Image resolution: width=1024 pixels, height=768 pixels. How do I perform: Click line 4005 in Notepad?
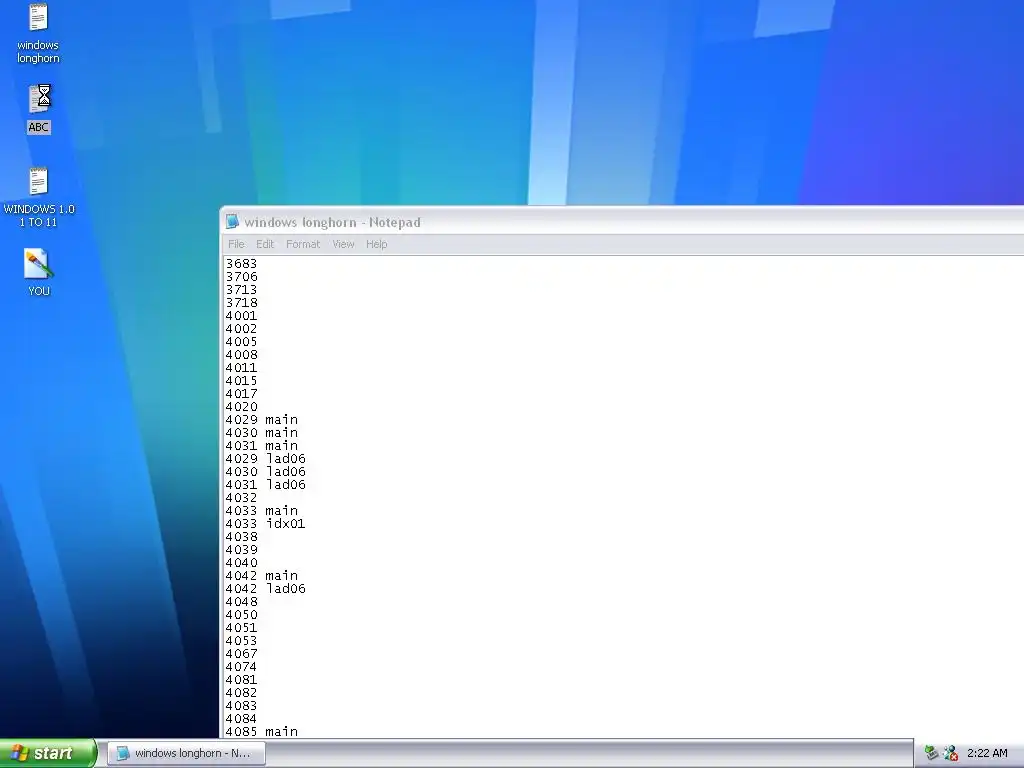click(241, 342)
